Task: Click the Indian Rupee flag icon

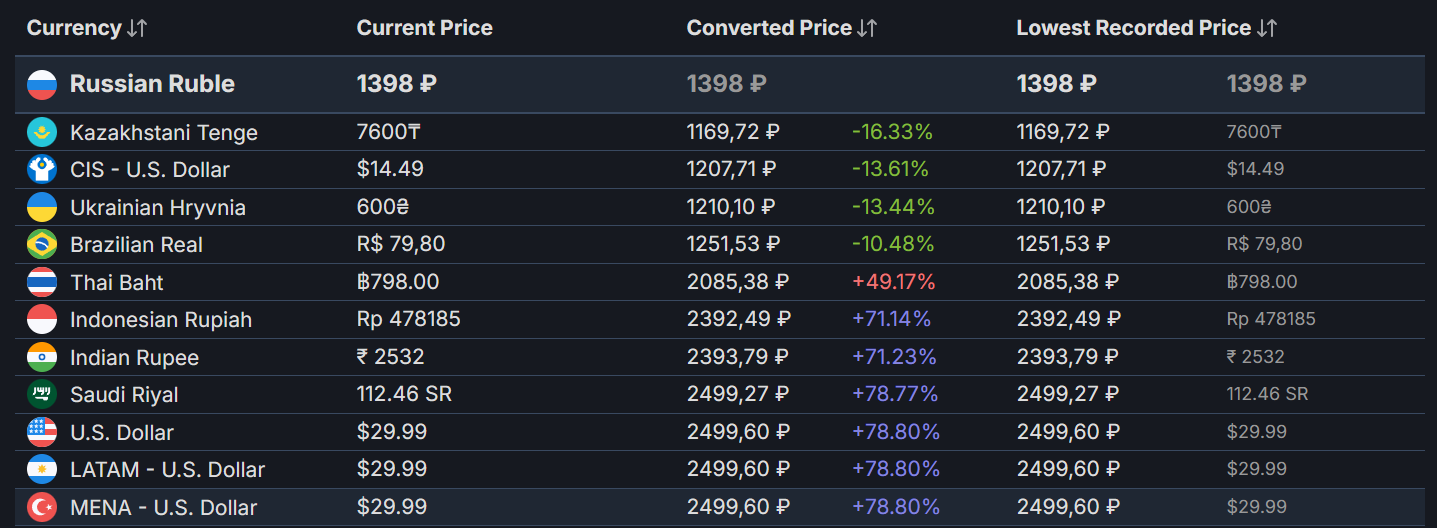Action: [x=42, y=357]
